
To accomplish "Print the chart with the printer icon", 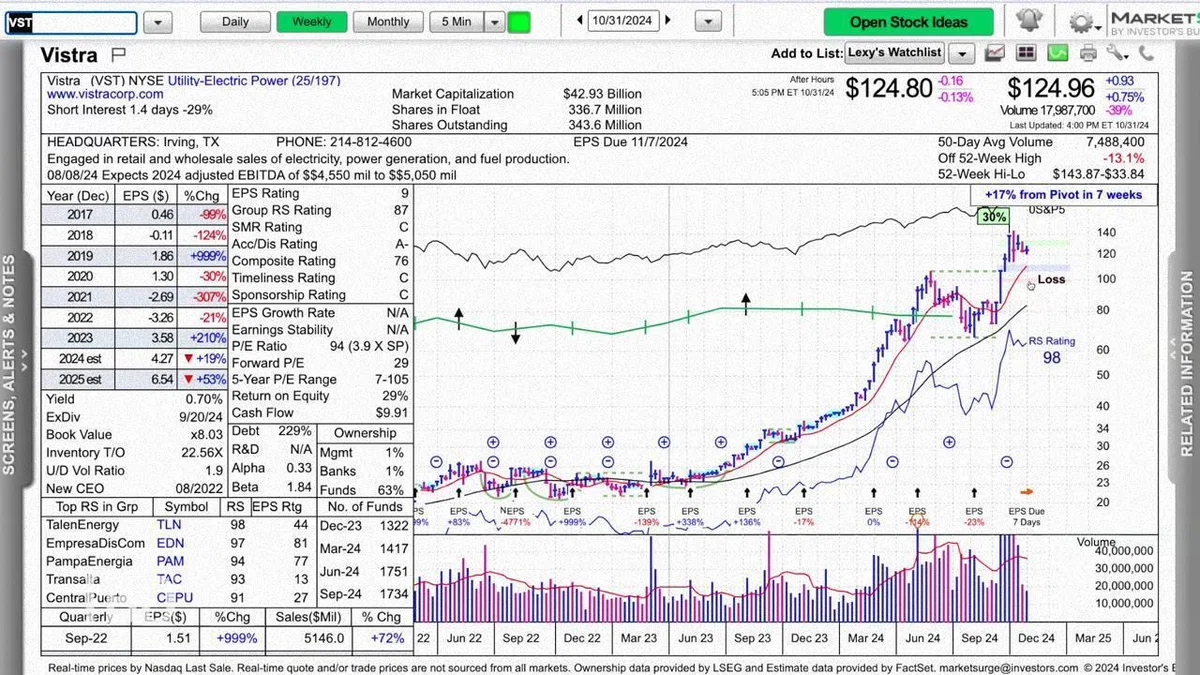I will (1088, 53).
